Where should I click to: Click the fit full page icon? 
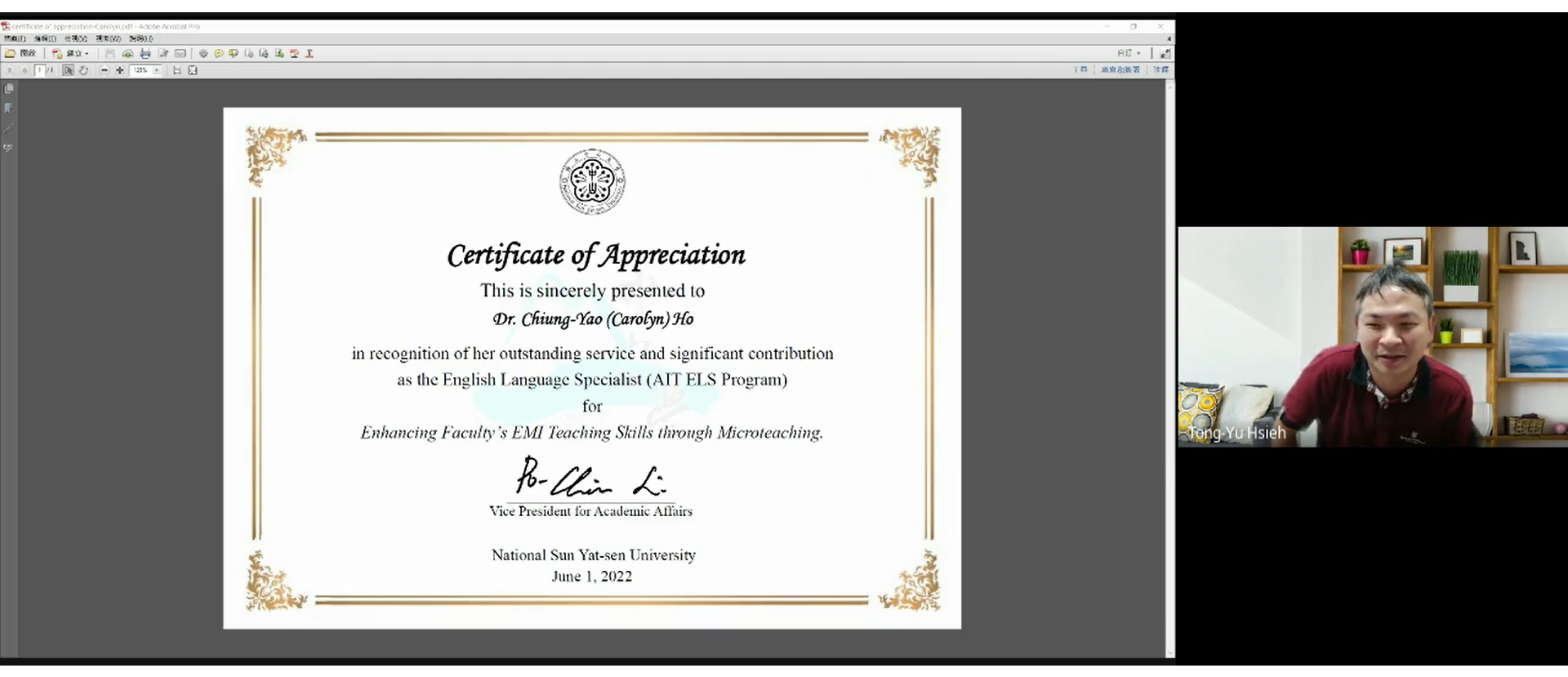click(x=193, y=70)
